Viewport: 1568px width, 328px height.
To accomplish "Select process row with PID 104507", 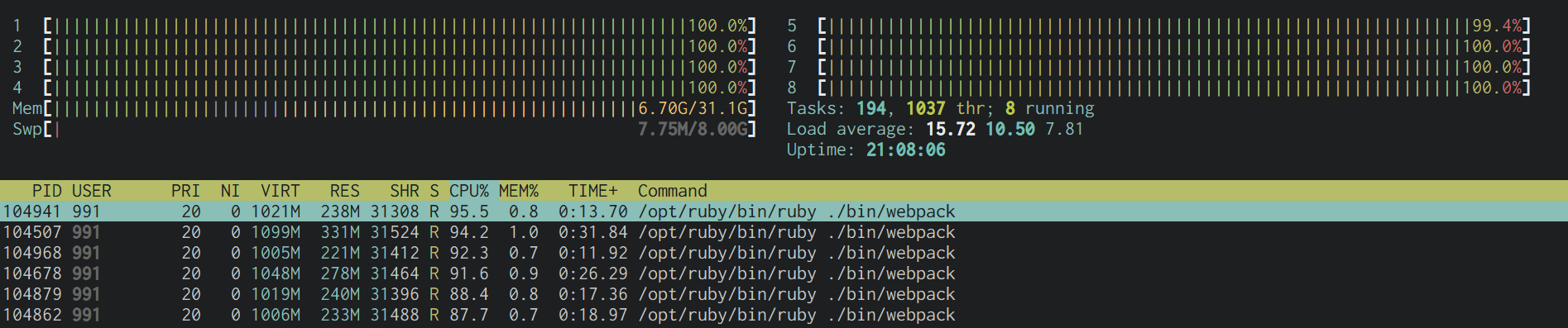I will [784, 232].
